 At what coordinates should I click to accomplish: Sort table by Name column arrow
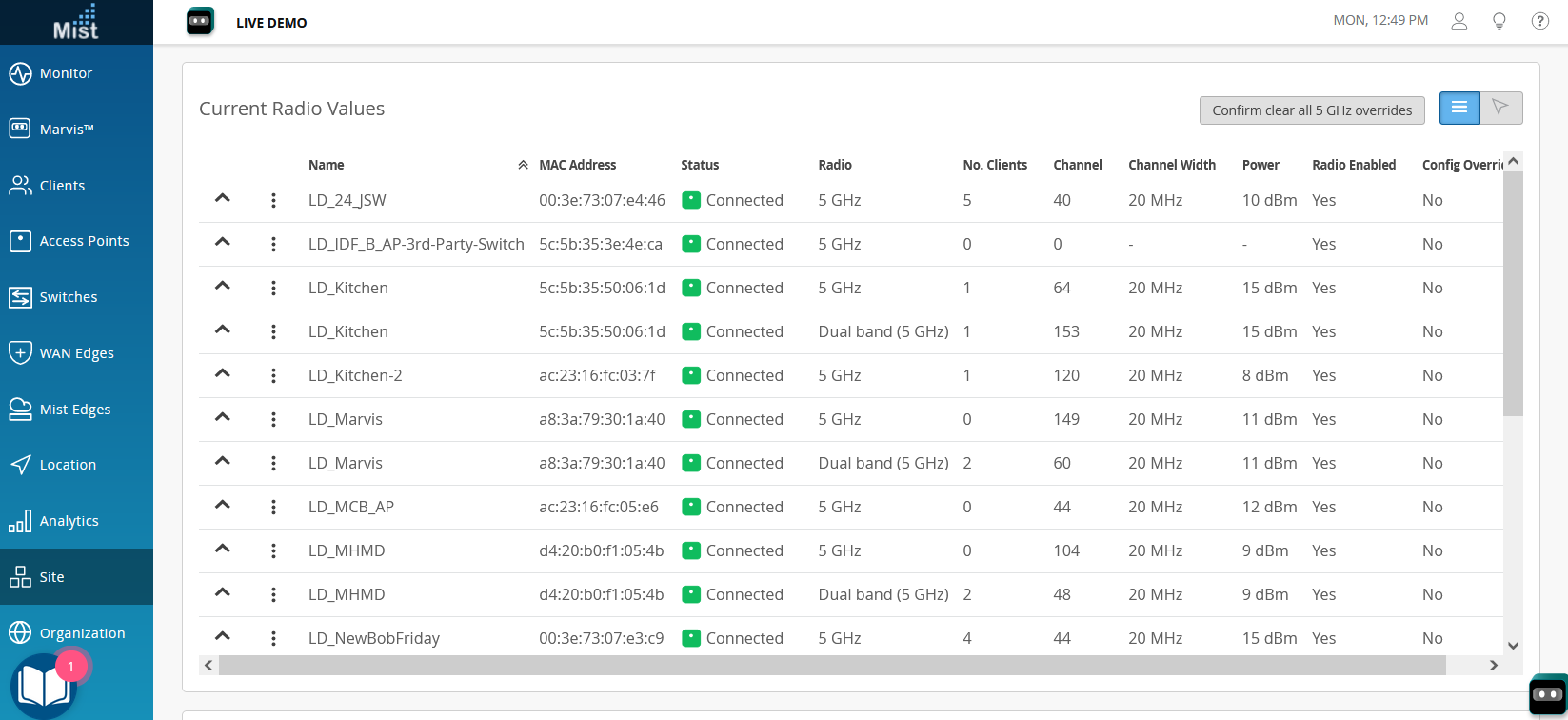pyautogui.click(x=523, y=165)
